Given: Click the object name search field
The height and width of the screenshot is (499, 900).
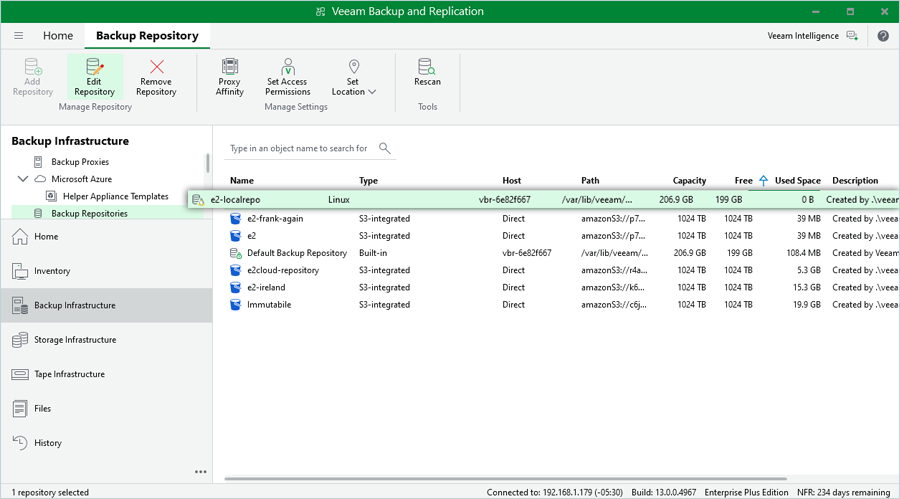Looking at the screenshot, I should coord(298,148).
